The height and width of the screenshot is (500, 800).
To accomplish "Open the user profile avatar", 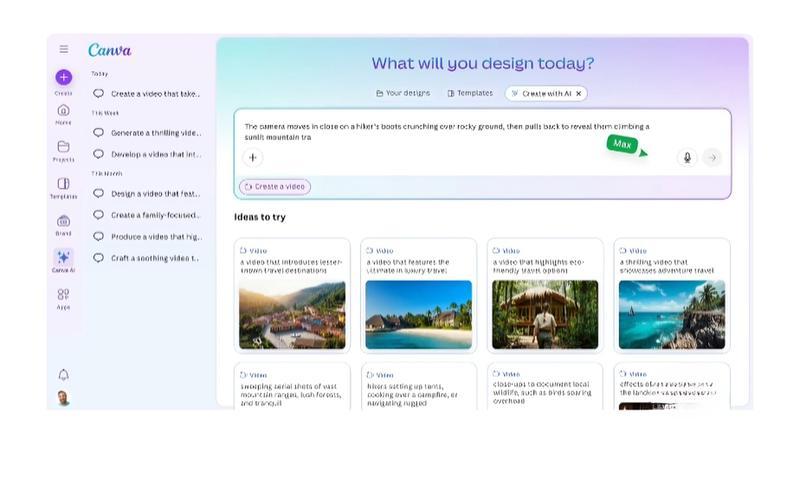I will coord(63,398).
